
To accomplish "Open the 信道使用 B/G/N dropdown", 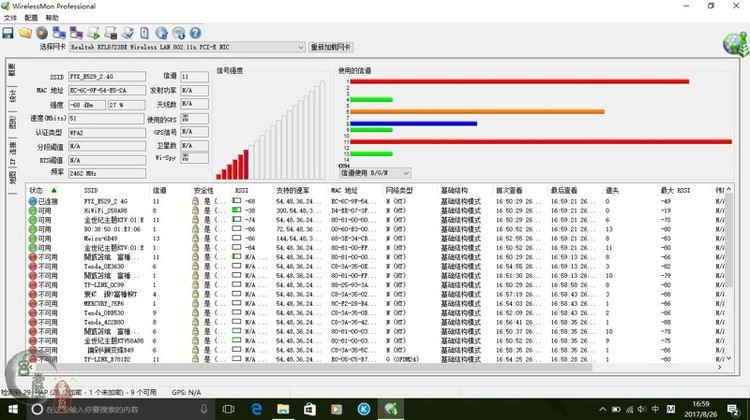I will tap(375, 173).
